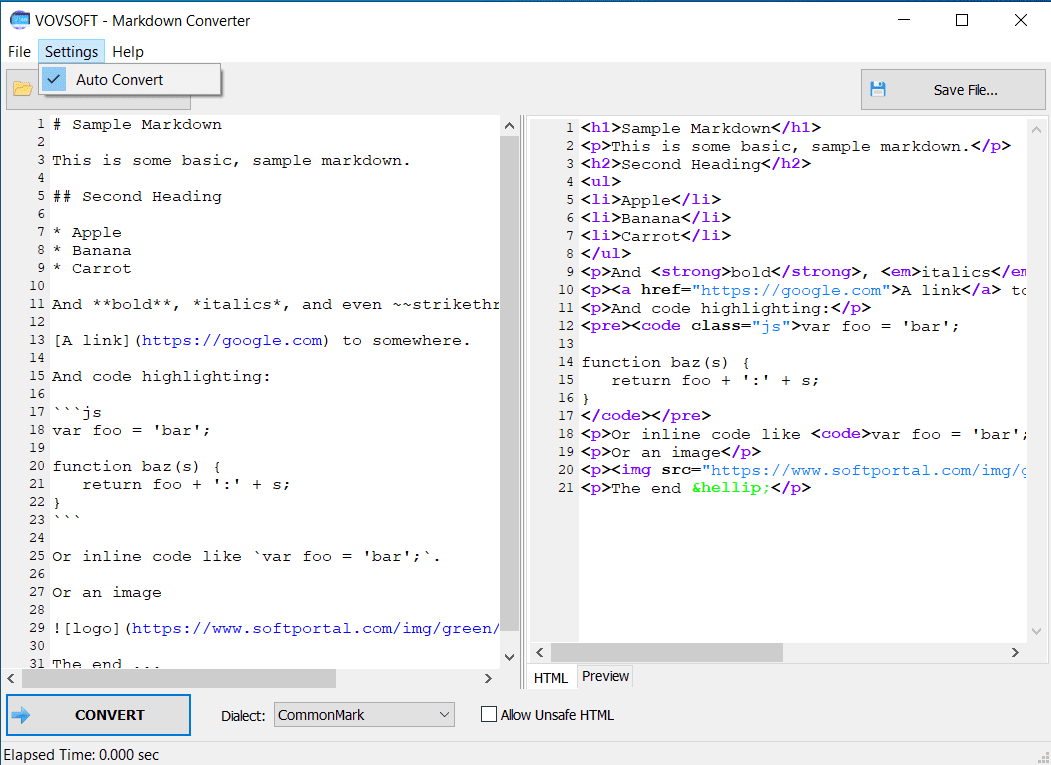Select the HTML output tab
This screenshot has height=765, width=1051.
pyautogui.click(x=551, y=677)
